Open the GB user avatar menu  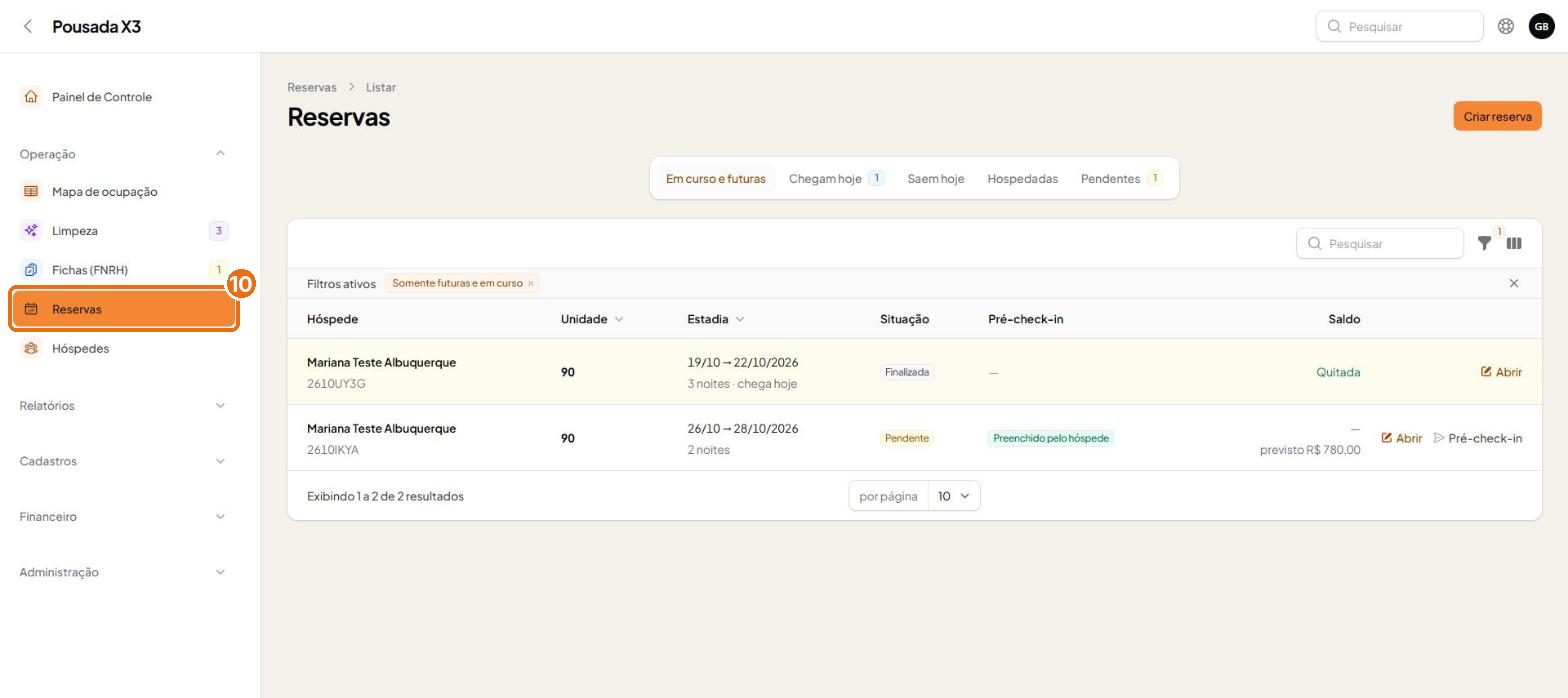click(x=1541, y=27)
